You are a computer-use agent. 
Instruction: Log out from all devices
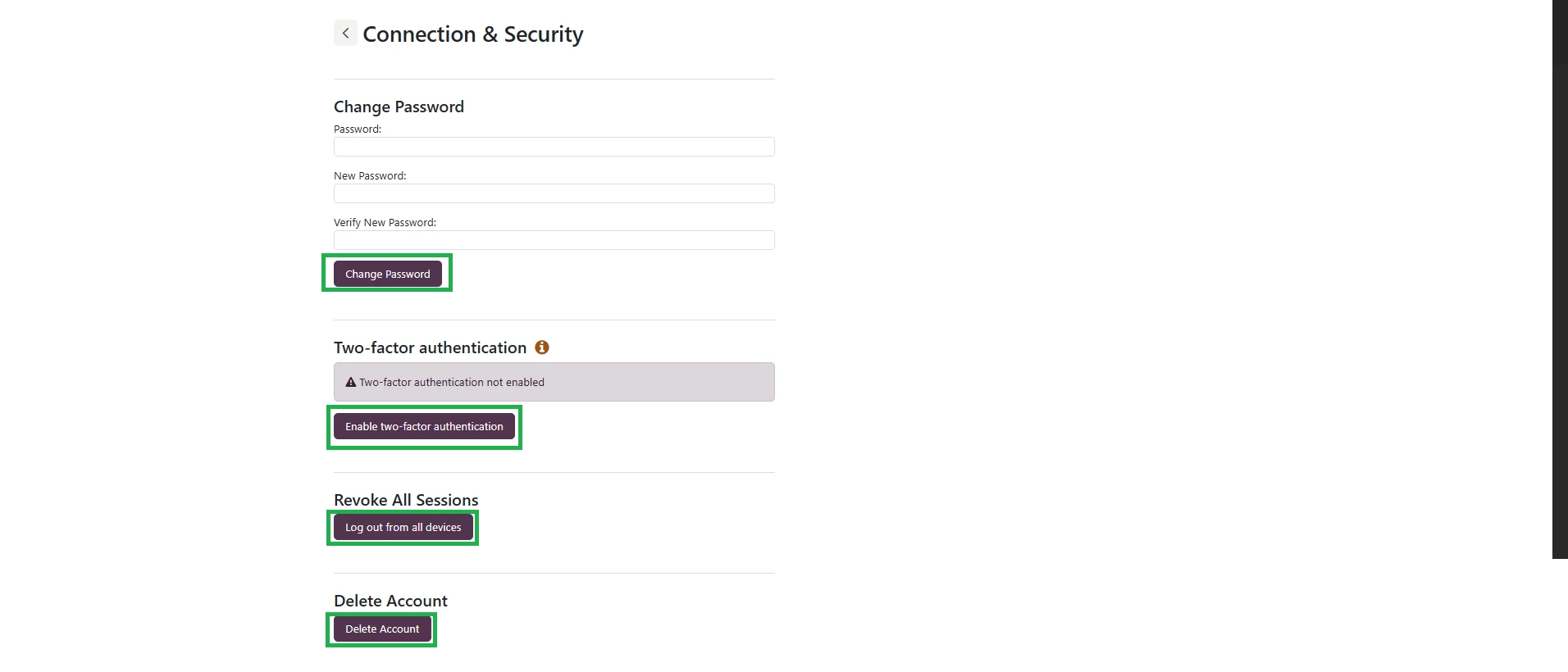click(403, 528)
